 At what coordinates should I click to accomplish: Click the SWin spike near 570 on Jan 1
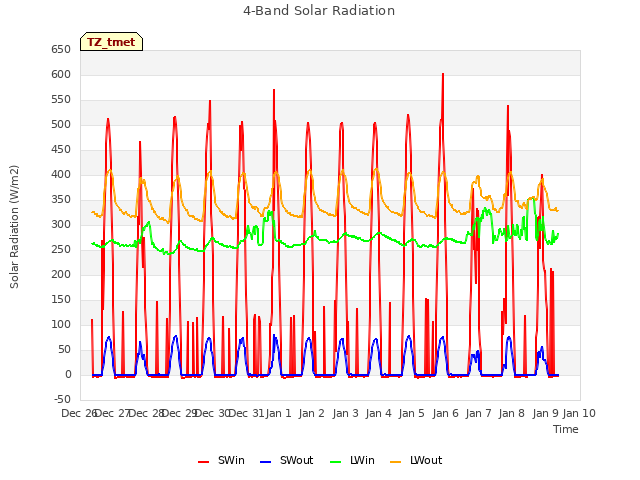[274, 90]
